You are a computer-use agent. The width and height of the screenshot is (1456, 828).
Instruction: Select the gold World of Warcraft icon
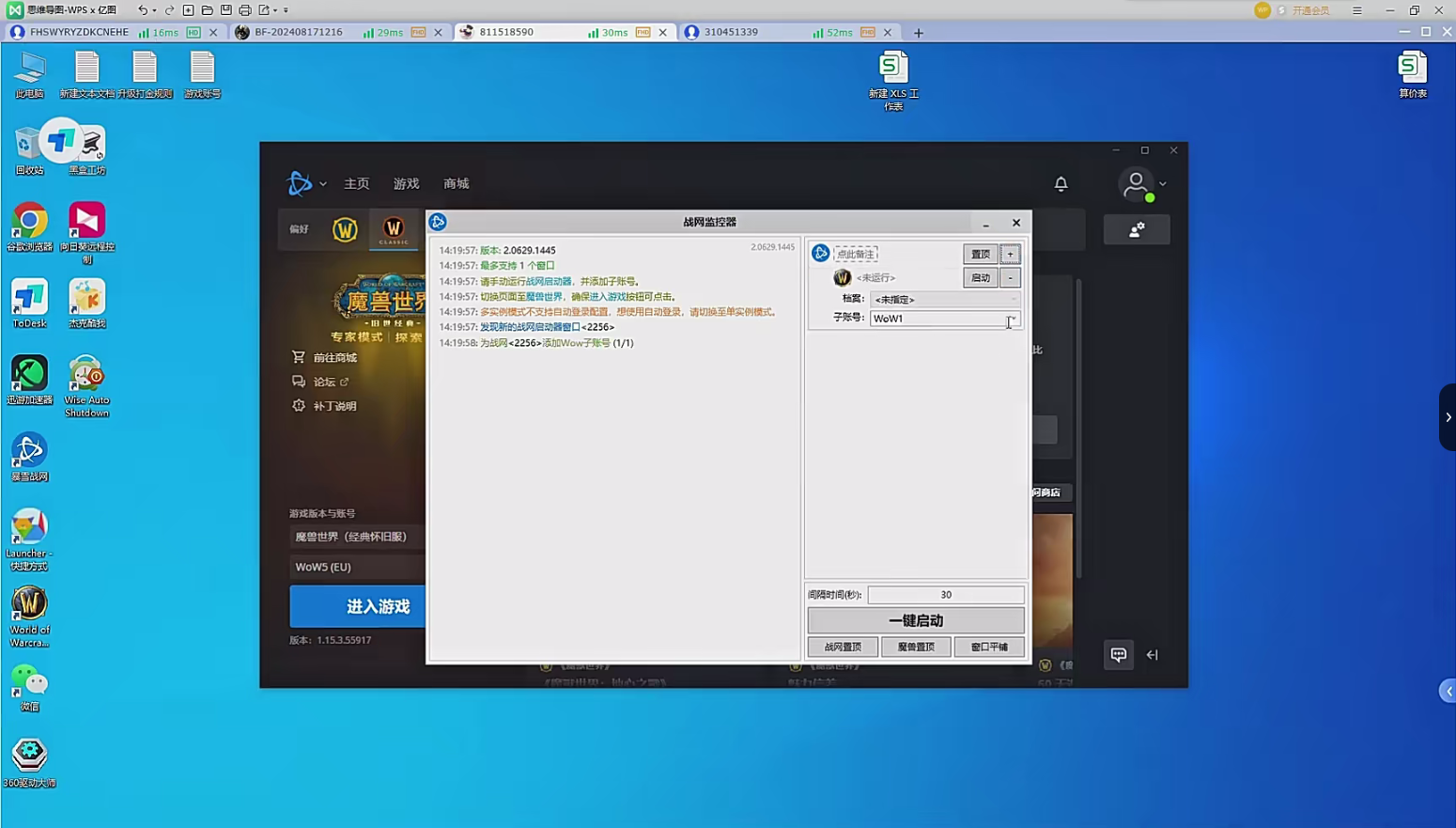[345, 229]
